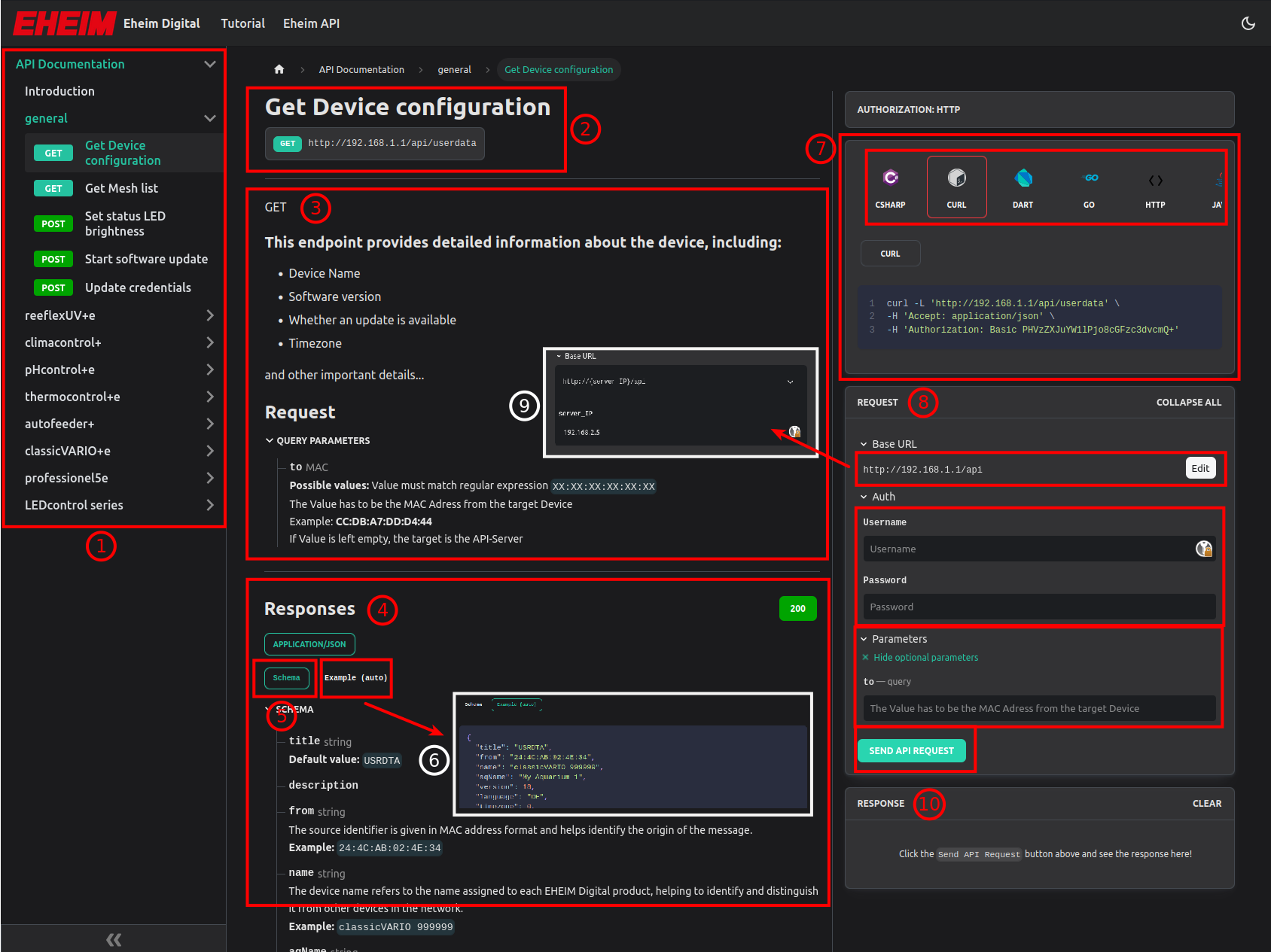Click AUTHORIZATION: HTTP panel header

1039,110
